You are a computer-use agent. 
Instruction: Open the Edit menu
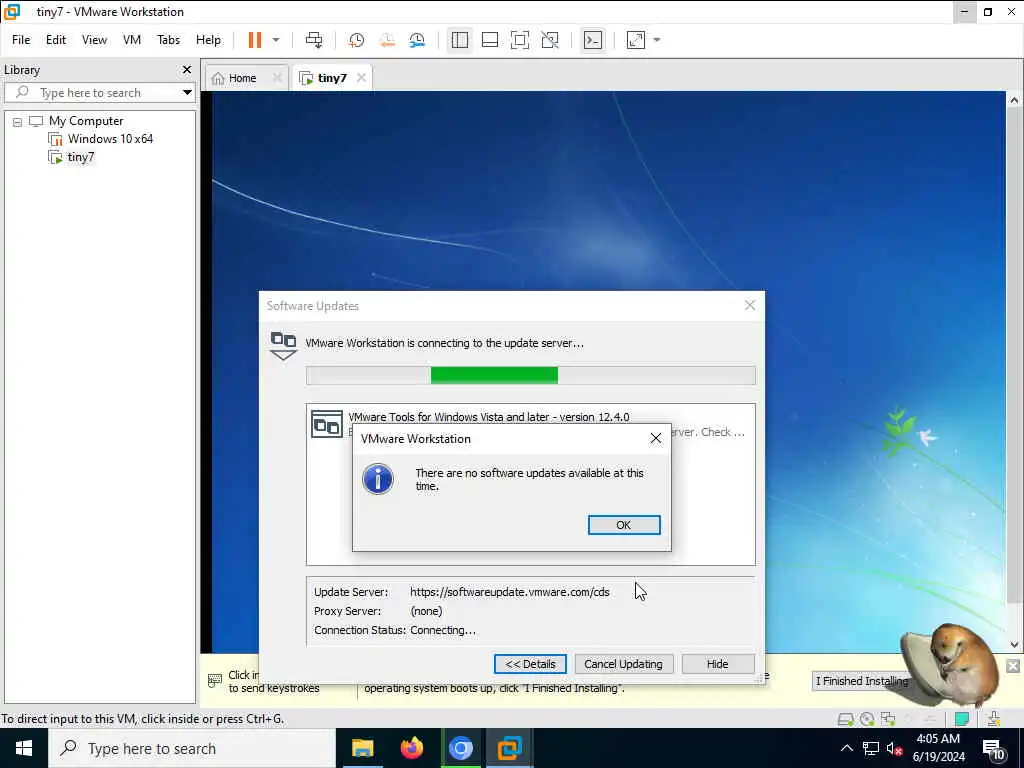pyautogui.click(x=56, y=40)
